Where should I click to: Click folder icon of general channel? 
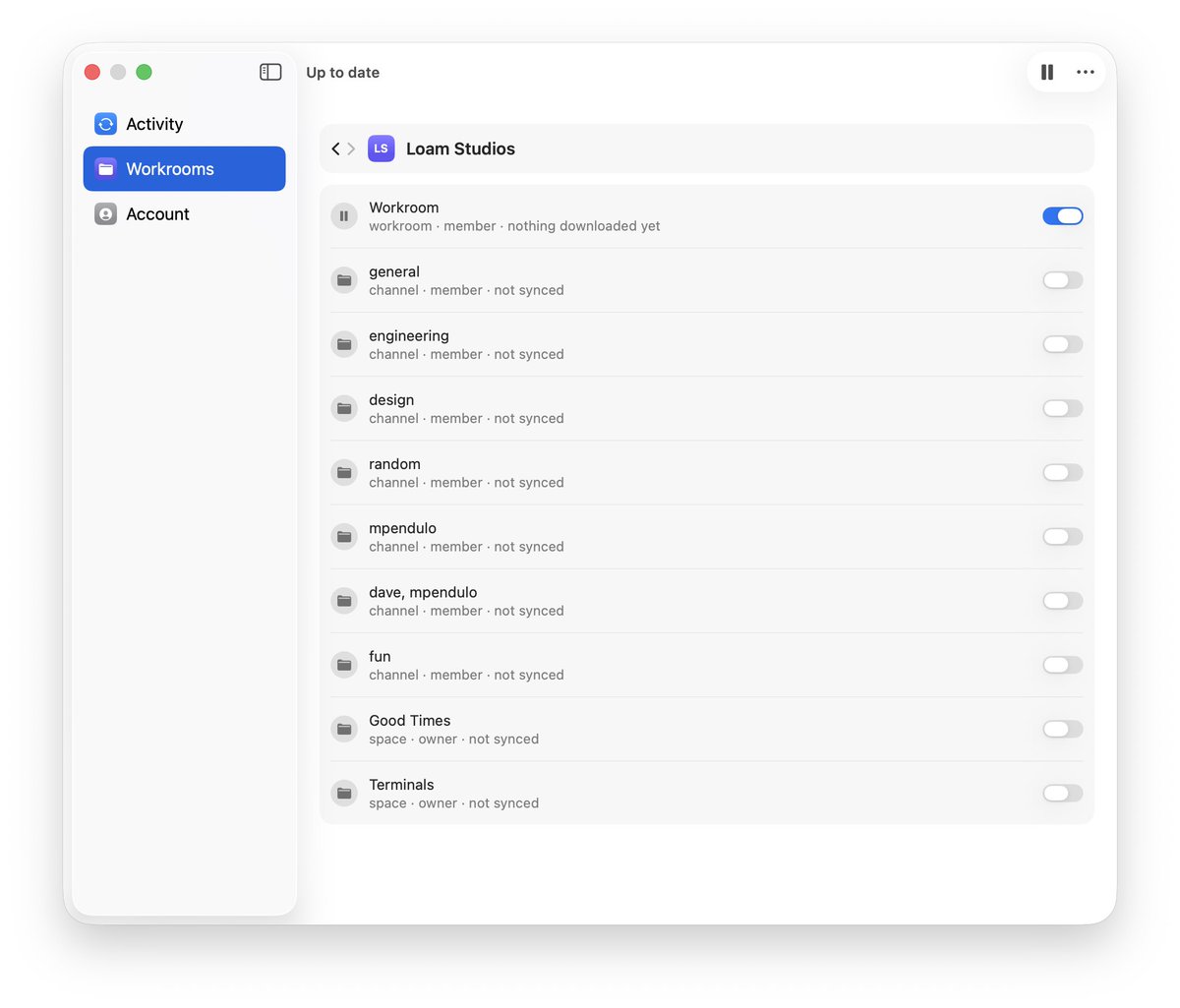click(344, 280)
